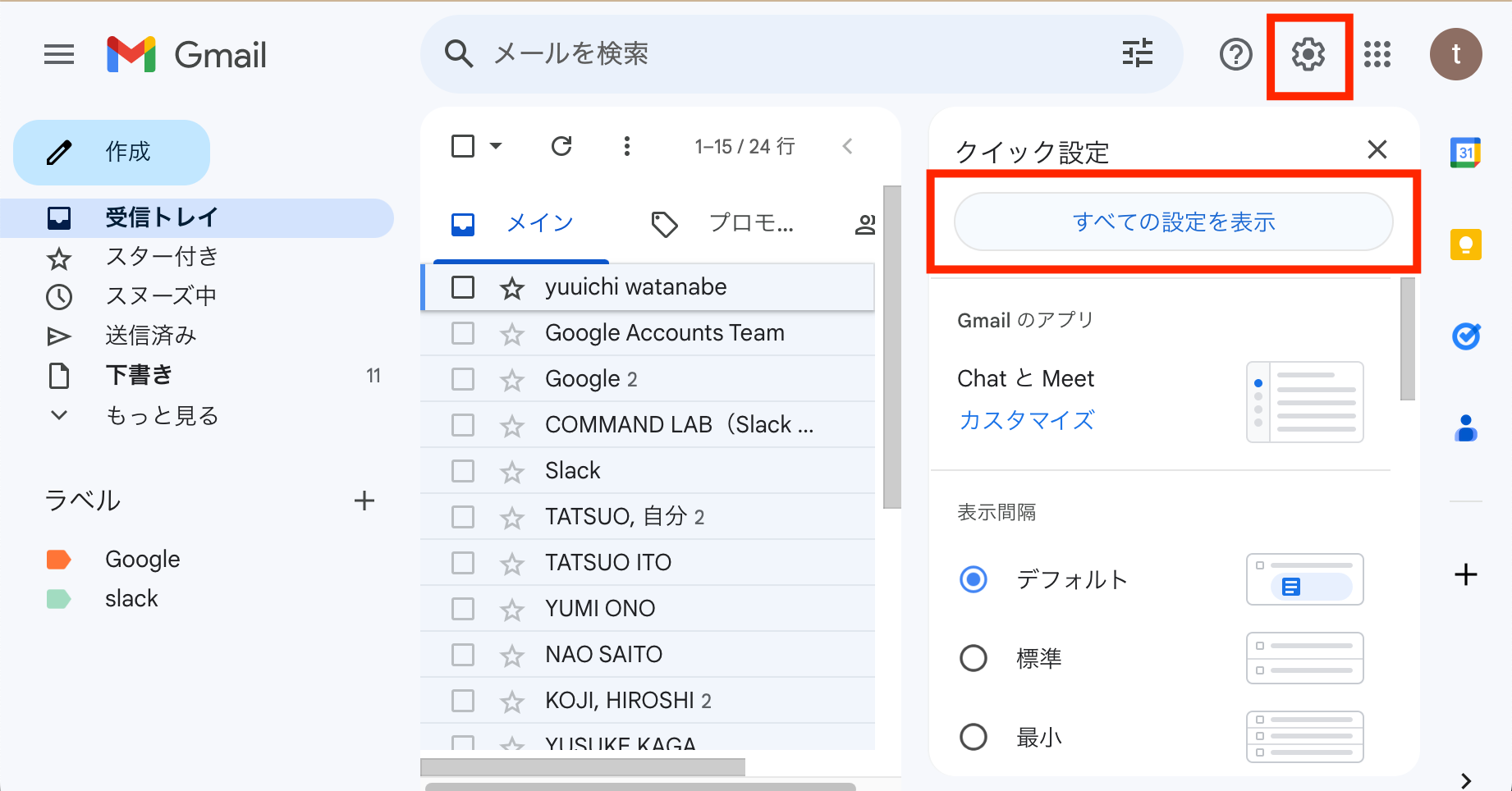Open the three-dot more options menu
1512x791 pixels.
pos(627,146)
